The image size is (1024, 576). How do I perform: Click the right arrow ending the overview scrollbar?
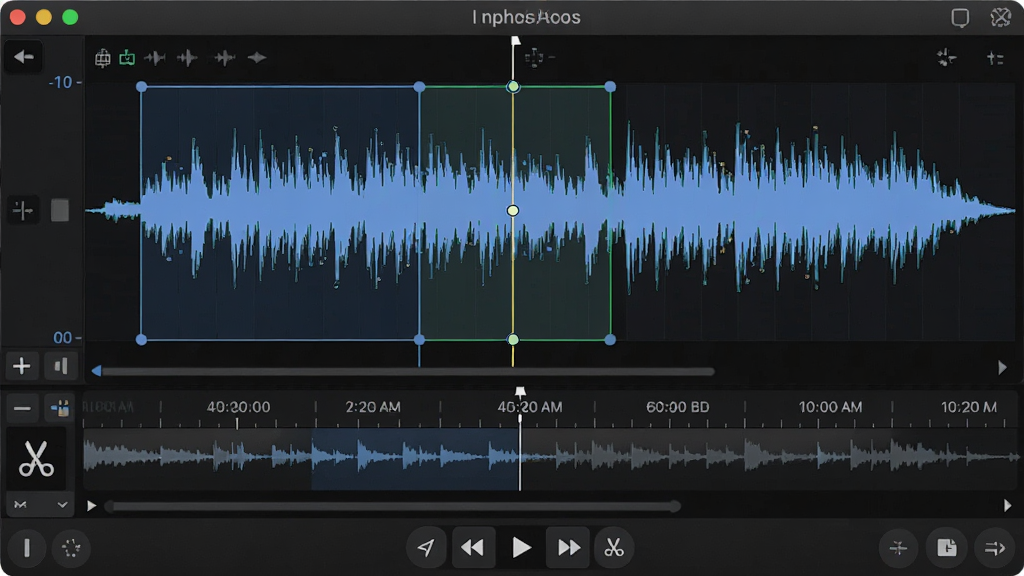tap(1007, 505)
